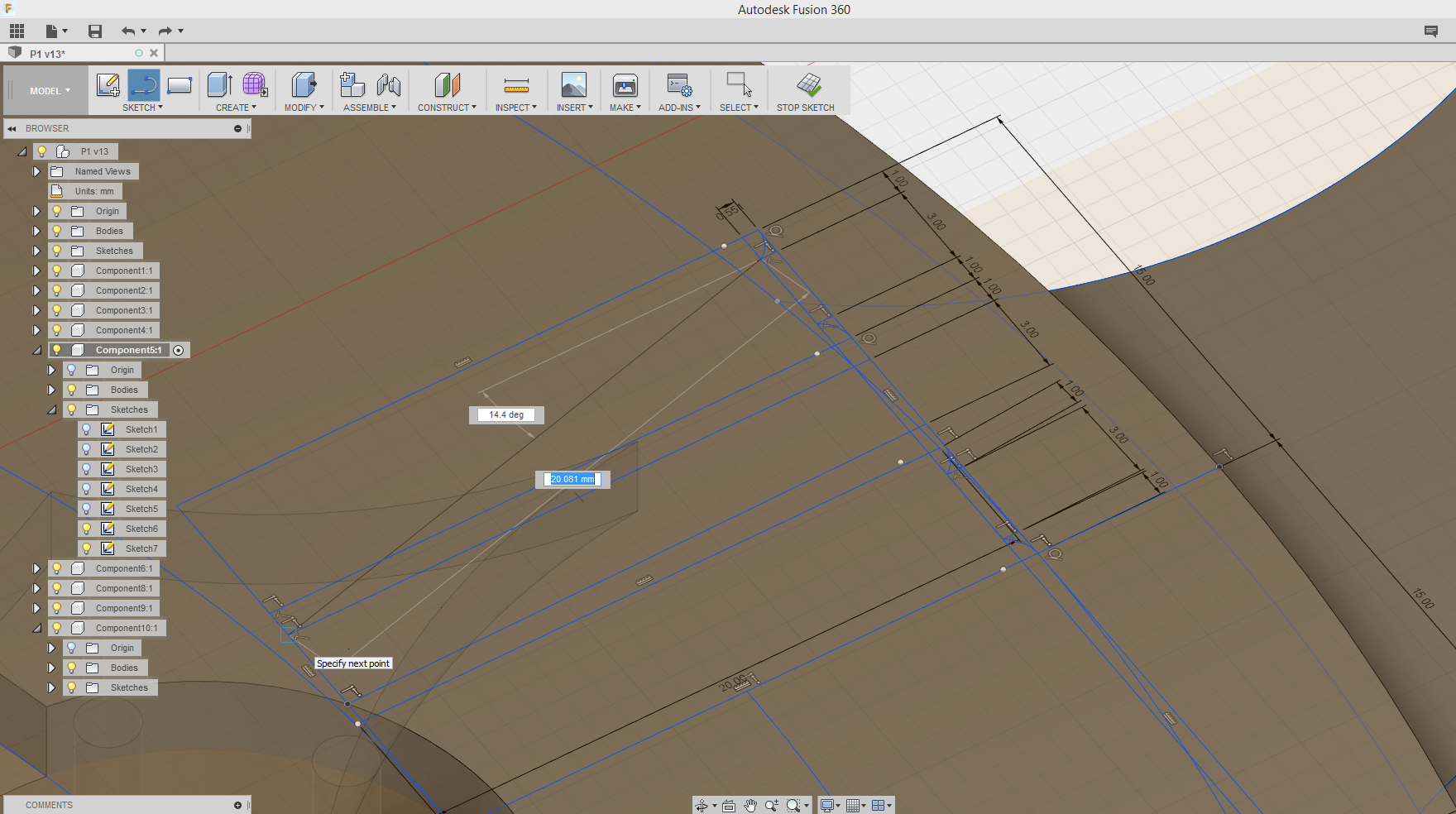Click the Grid and Snaps icon

(x=853, y=806)
